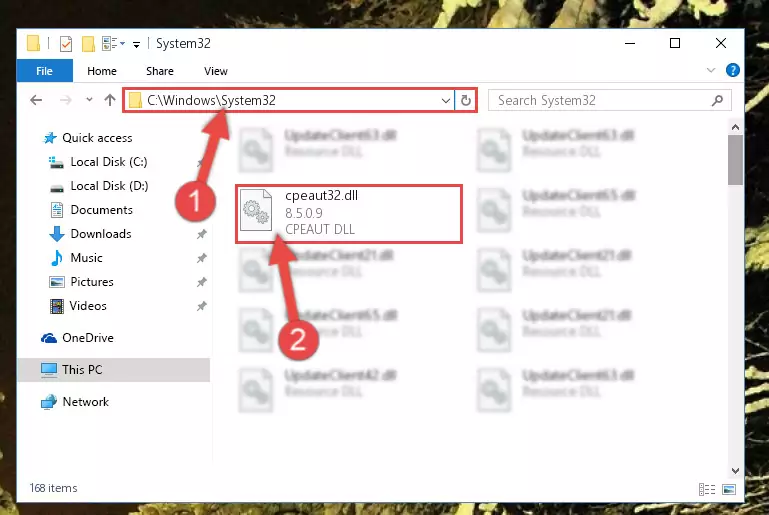Refresh the System32 folder
The width and height of the screenshot is (769, 515).
[x=465, y=101]
